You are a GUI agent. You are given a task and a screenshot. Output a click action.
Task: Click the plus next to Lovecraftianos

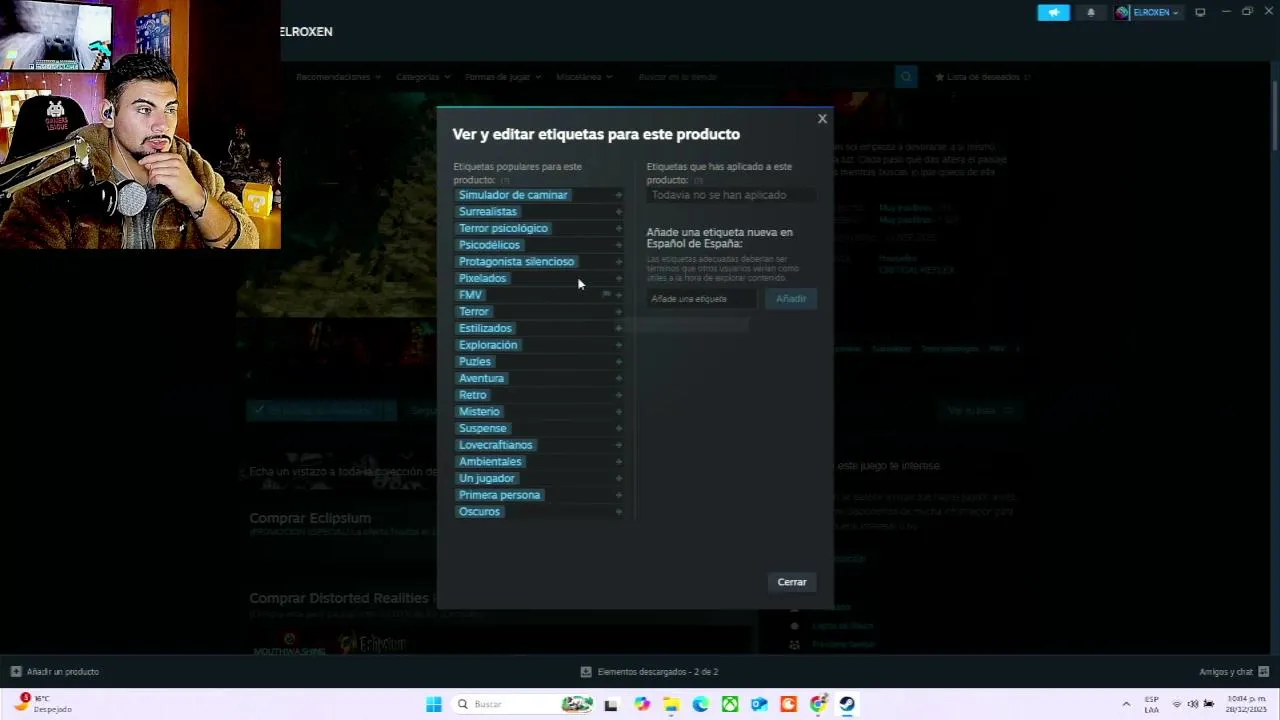[x=619, y=445]
